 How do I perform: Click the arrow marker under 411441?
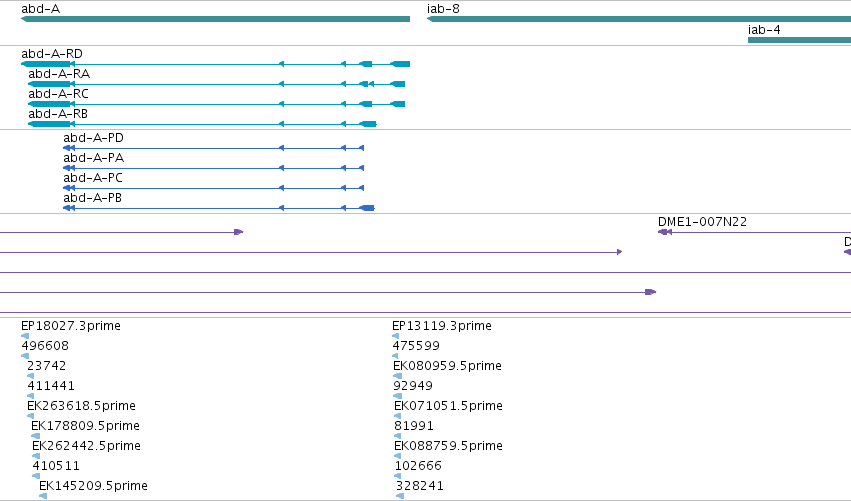30,396
